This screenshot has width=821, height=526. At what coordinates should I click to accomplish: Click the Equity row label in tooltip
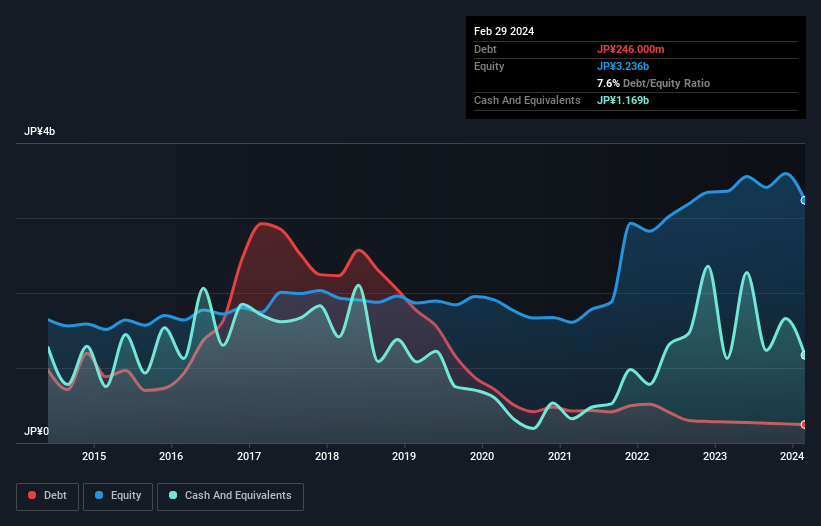pyautogui.click(x=489, y=66)
